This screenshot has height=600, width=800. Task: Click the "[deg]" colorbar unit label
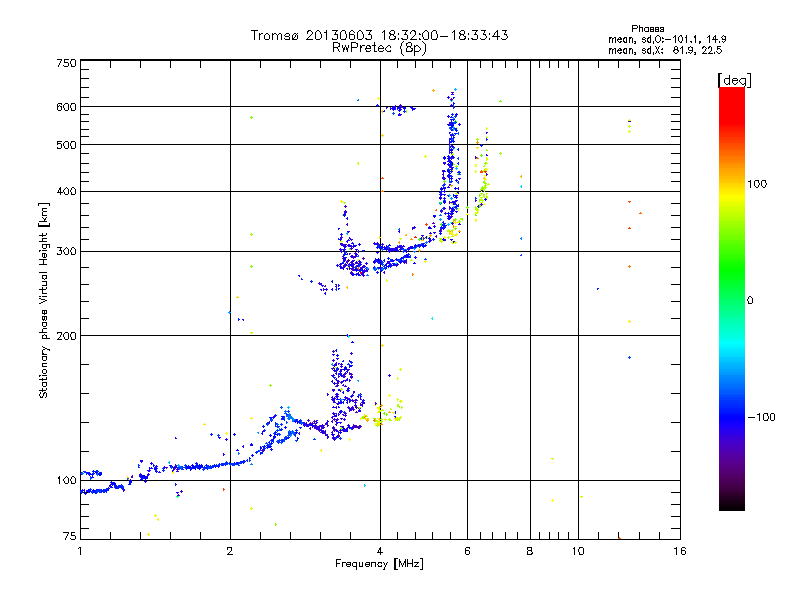[734, 80]
